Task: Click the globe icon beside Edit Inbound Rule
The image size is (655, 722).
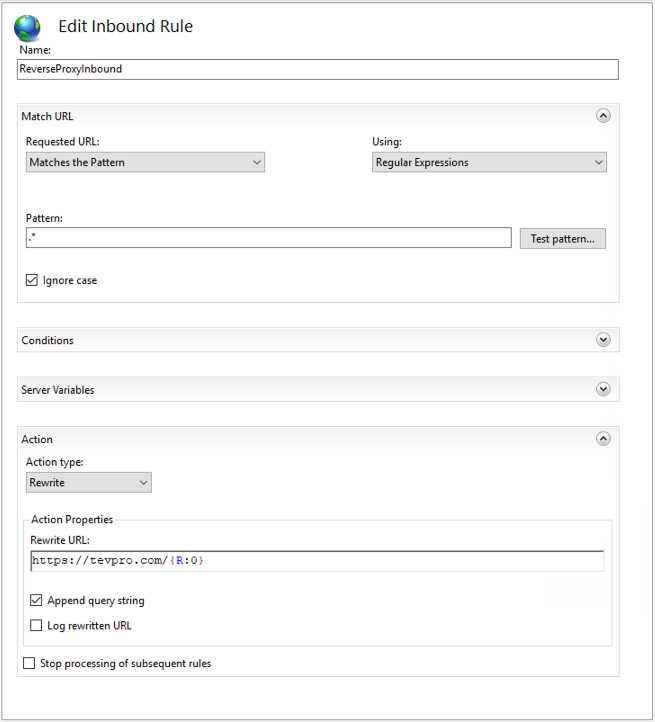Action: [27, 28]
